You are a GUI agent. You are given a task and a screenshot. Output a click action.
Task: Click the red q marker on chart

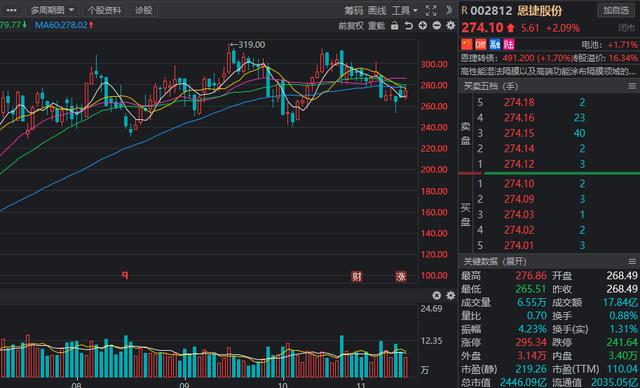pos(125,275)
